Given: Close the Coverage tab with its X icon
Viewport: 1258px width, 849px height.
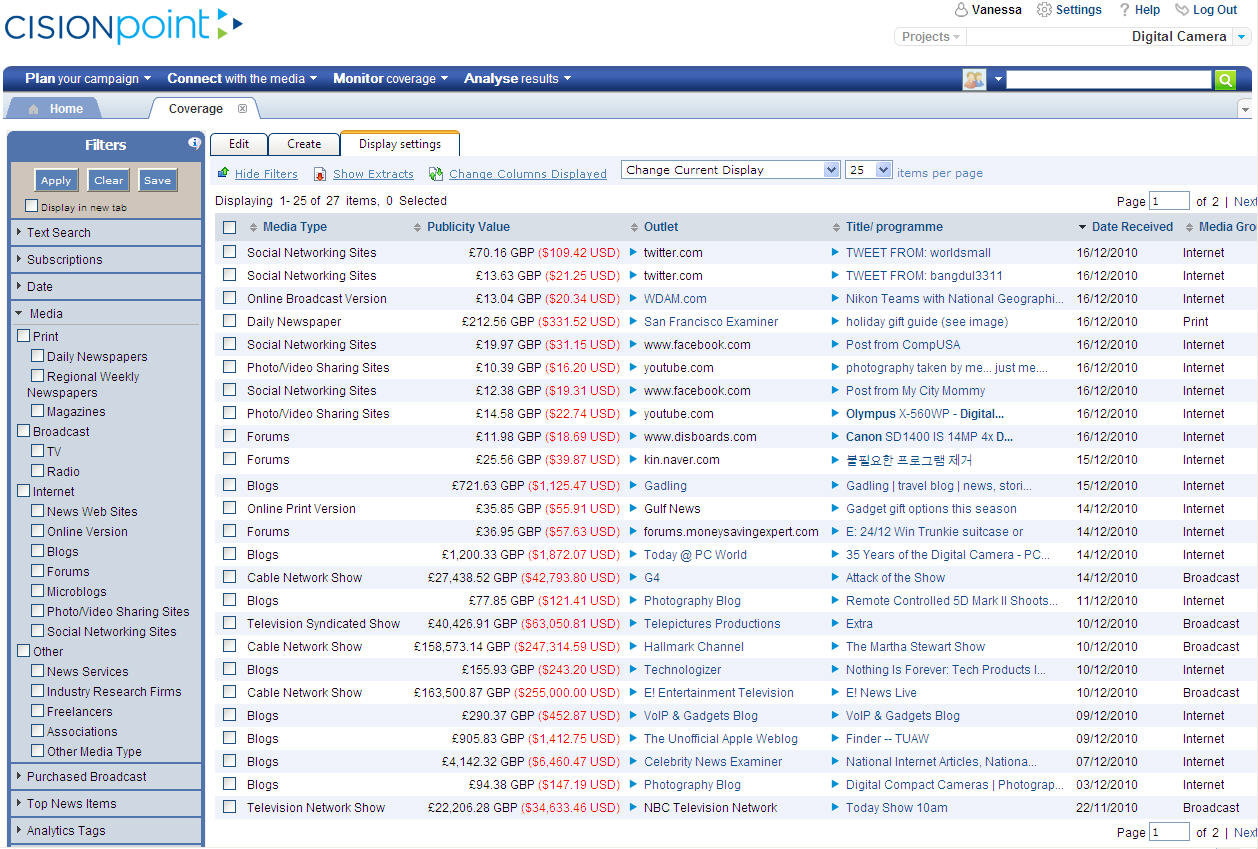Looking at the screenshot, I should pos(242,109).
